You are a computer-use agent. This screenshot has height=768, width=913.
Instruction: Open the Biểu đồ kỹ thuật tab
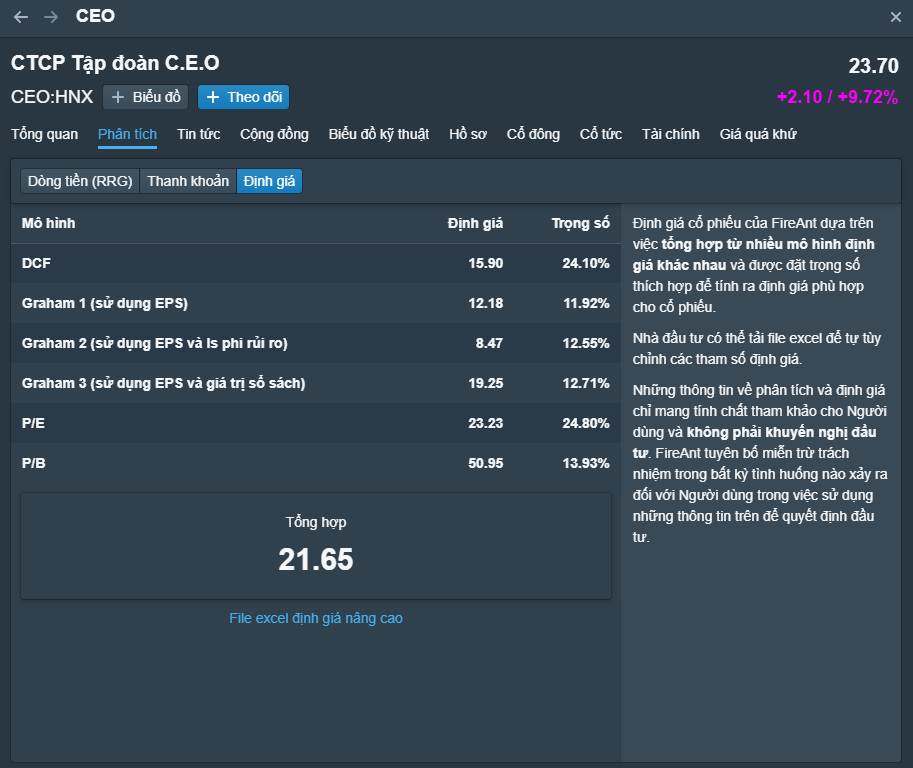379,134
